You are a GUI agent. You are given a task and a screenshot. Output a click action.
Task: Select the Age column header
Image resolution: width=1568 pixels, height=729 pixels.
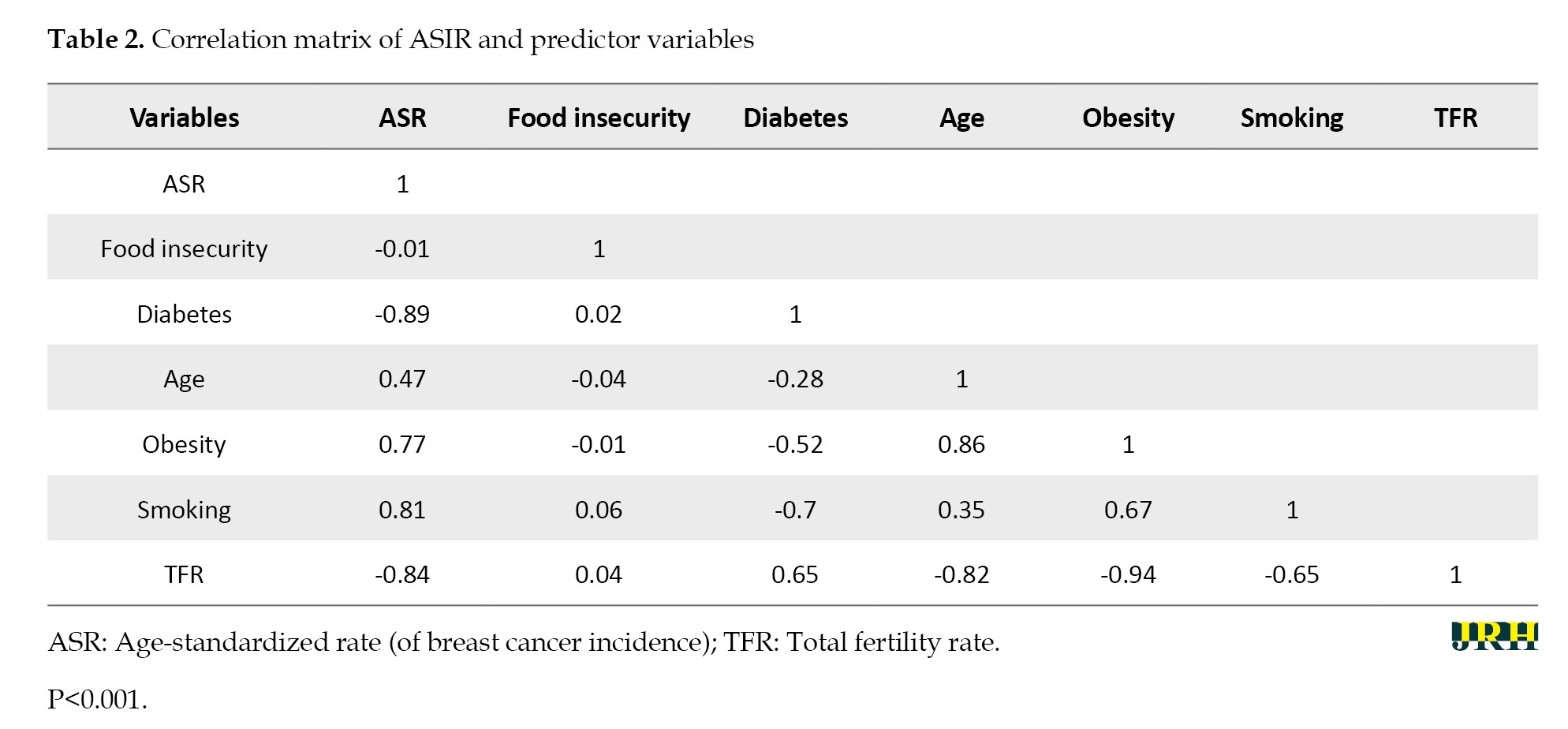tap(961, 118)
